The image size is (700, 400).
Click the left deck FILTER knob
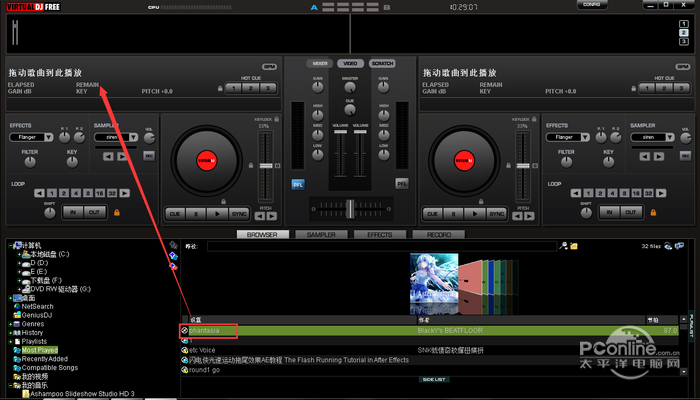(30, 162)
